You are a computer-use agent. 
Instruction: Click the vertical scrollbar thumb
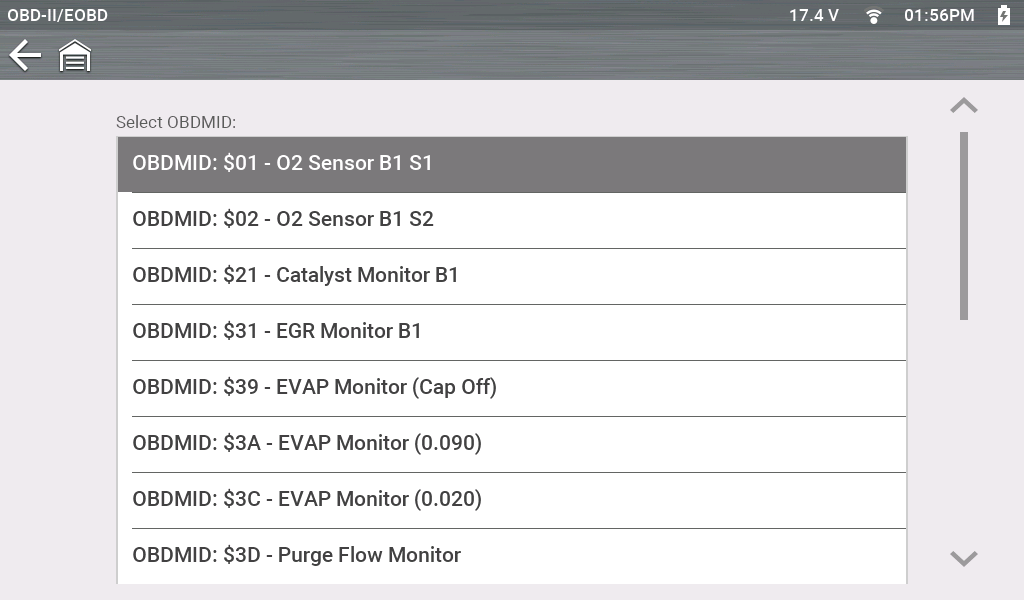pos(964,225)
